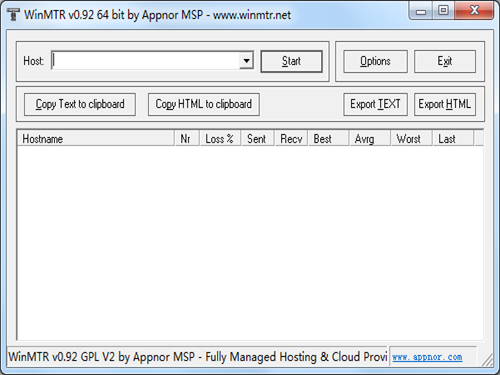Viewport: 500px width, 375px height.
Task: Open the Options dialog
Action: click(375, 61)
